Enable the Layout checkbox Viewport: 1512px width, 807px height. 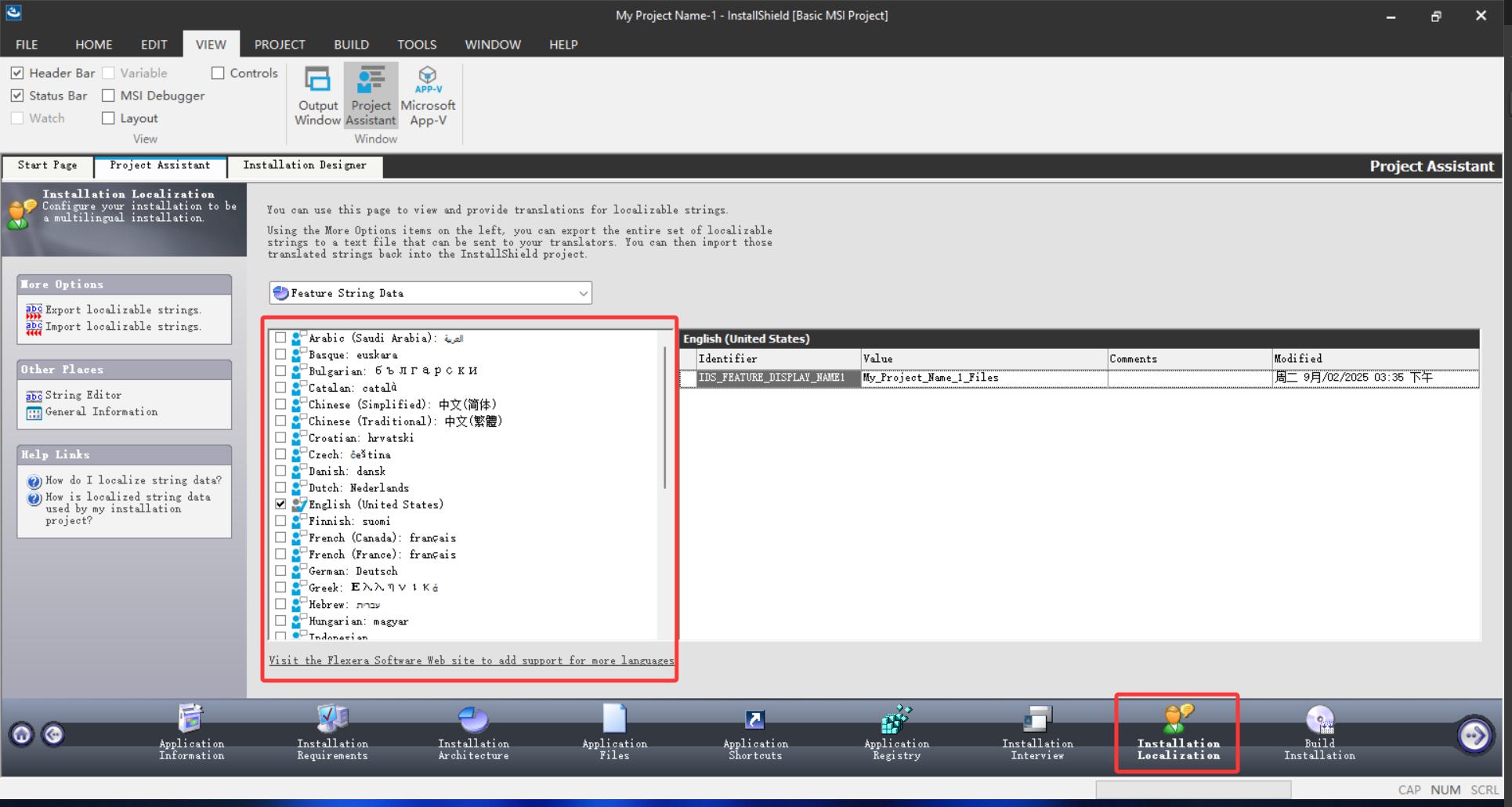[108, 118]
